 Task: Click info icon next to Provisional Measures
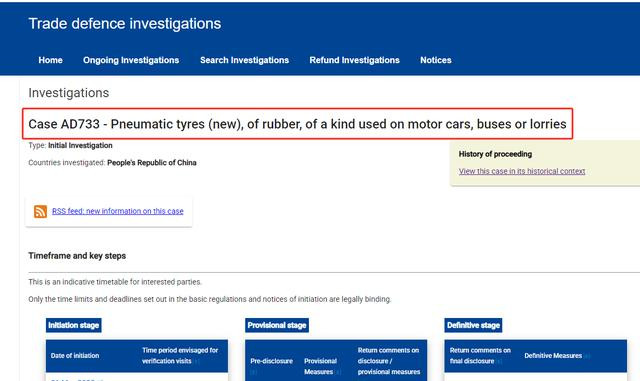click(x=338, y=372)
